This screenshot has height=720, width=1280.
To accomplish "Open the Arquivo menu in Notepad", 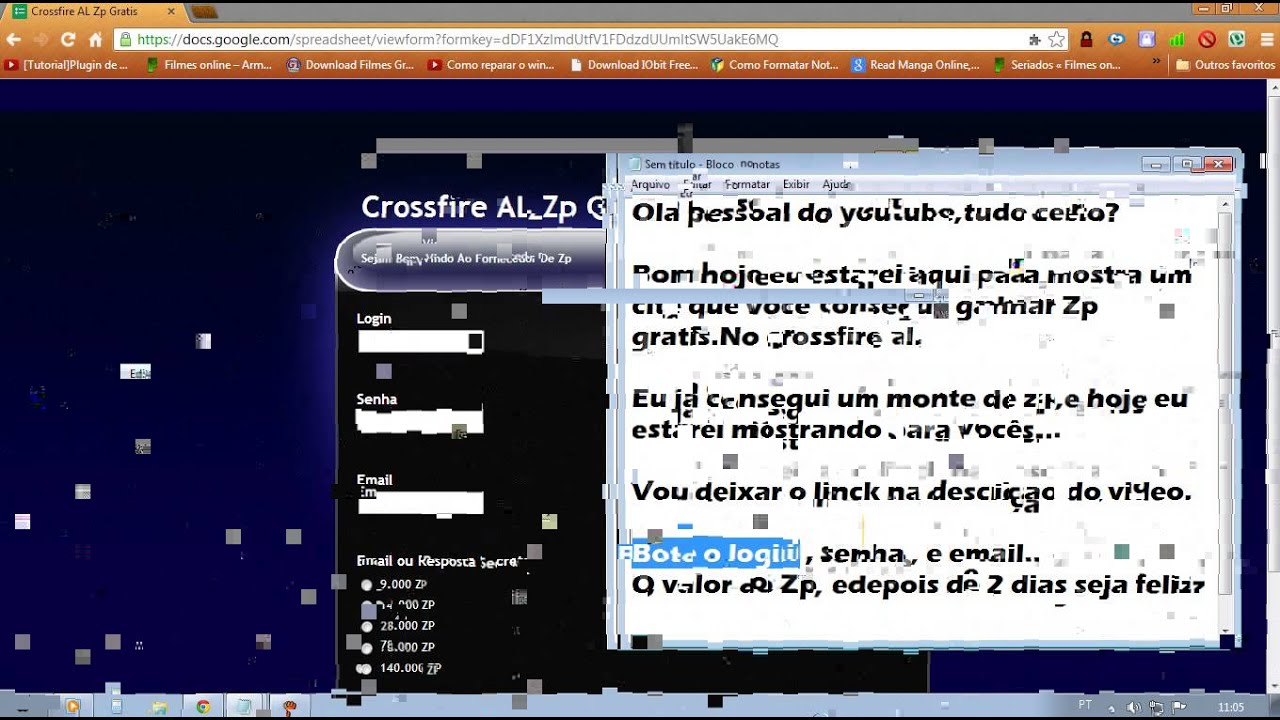I will (x=650, y=185).
